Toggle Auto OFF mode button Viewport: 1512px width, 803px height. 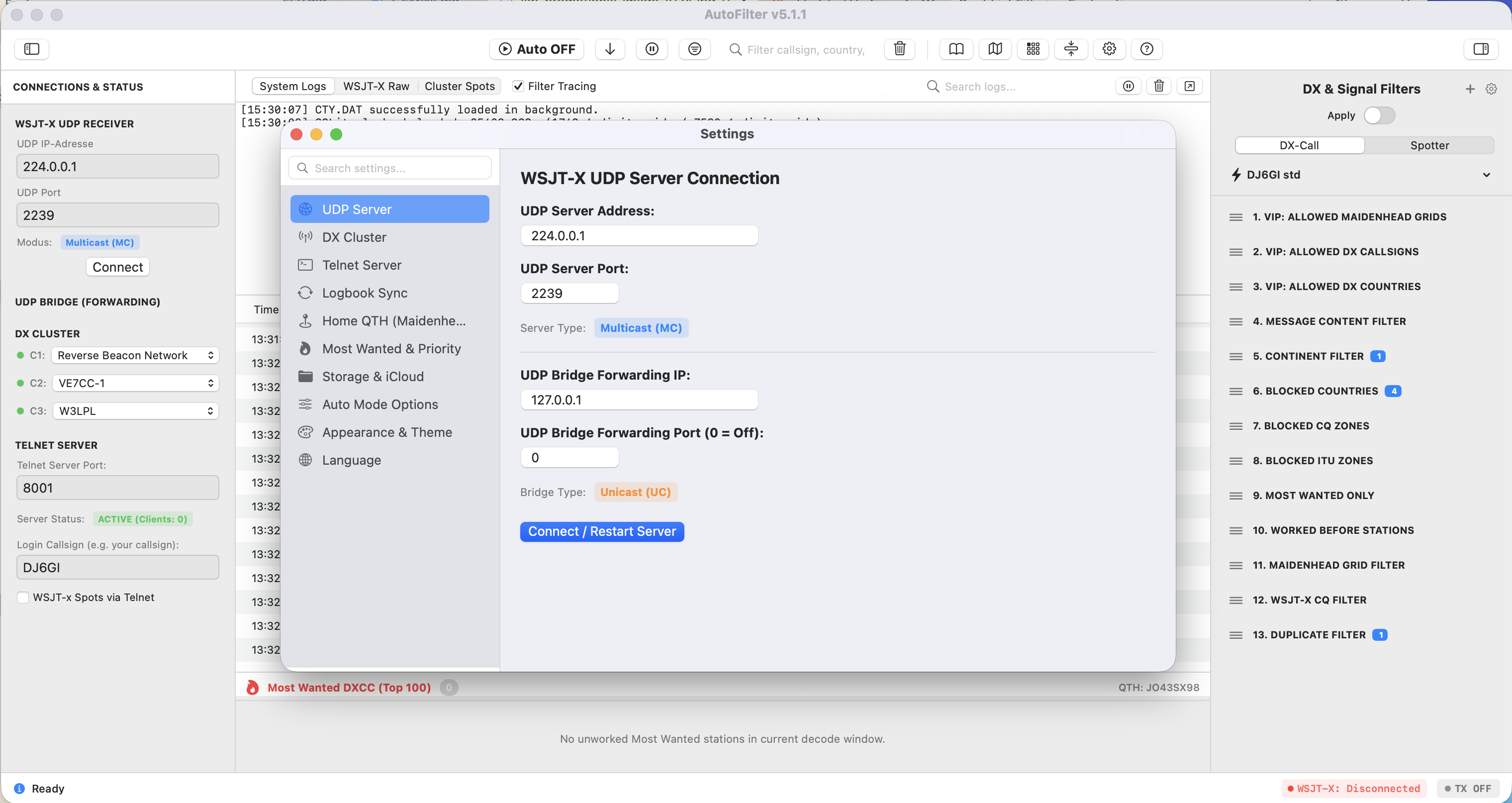click(537, 49)
